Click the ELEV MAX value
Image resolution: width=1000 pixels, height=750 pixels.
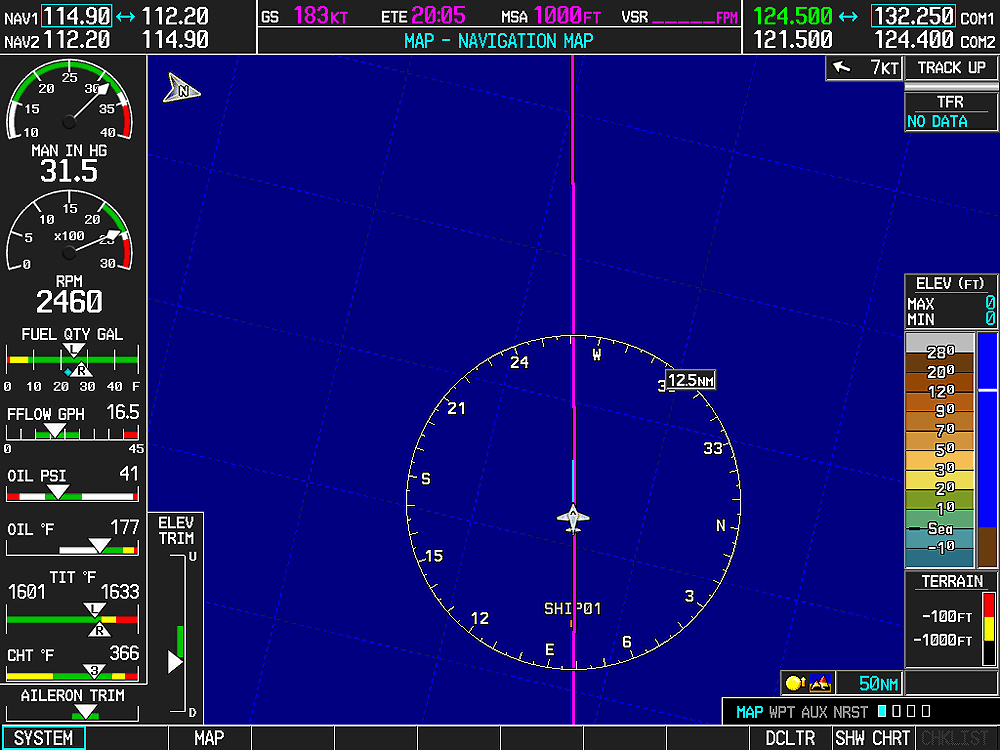point(990,303)
